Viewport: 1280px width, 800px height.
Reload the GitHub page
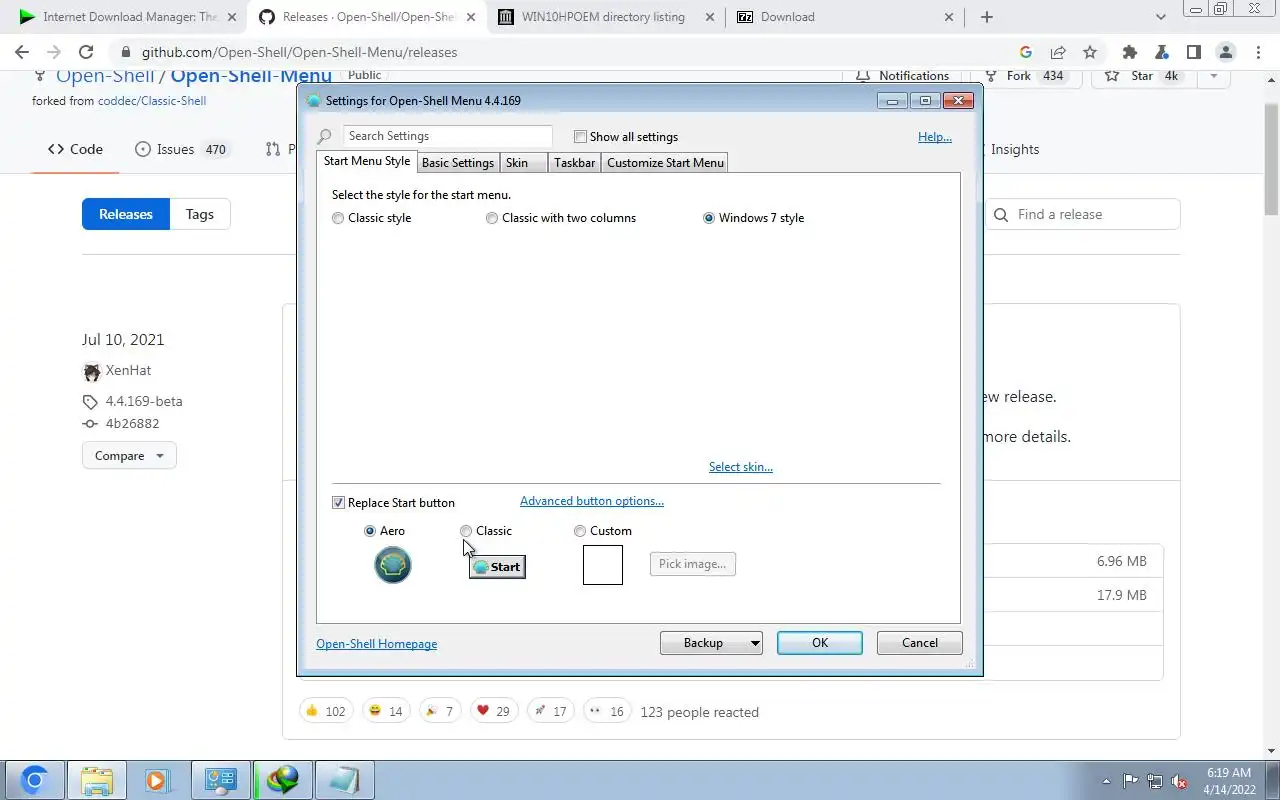click(x=86, y=52)
